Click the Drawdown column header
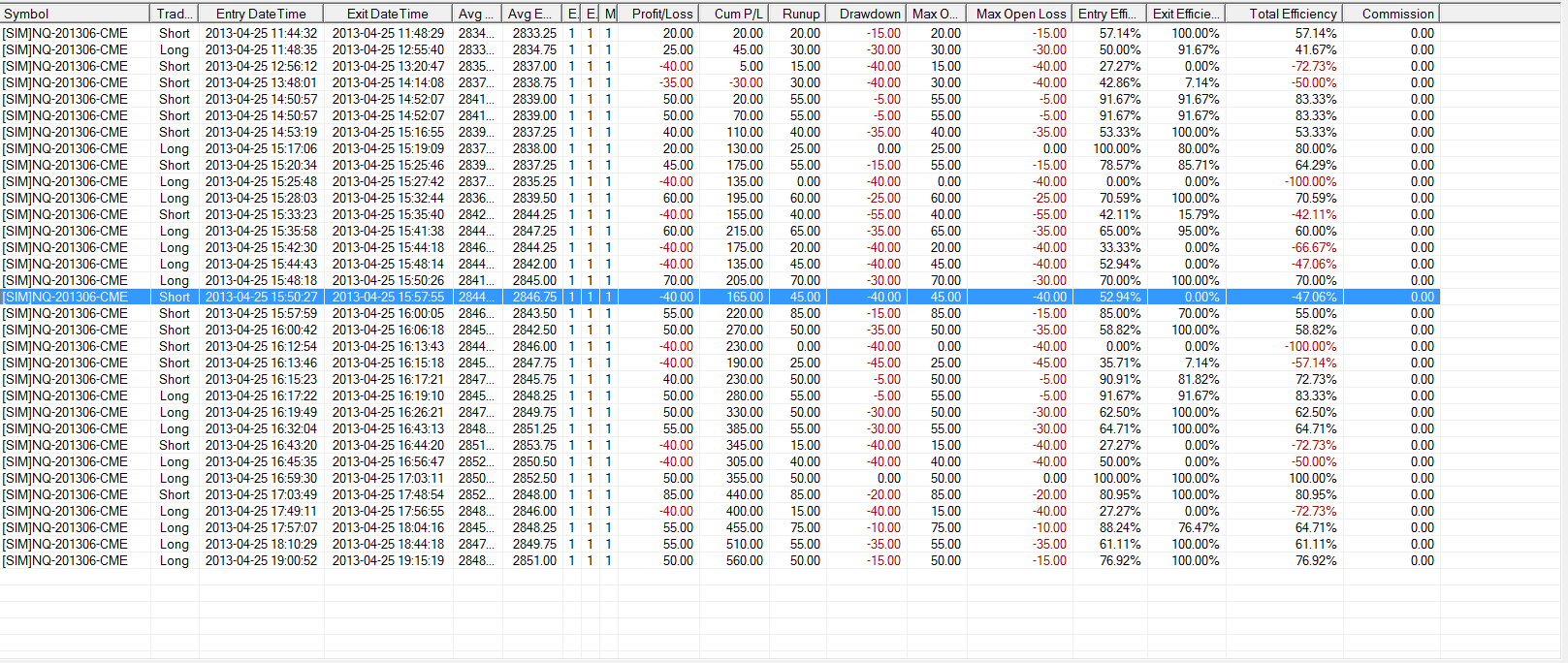The height and width of the screenshot is (663, 1568). click(x=866, y=14)
